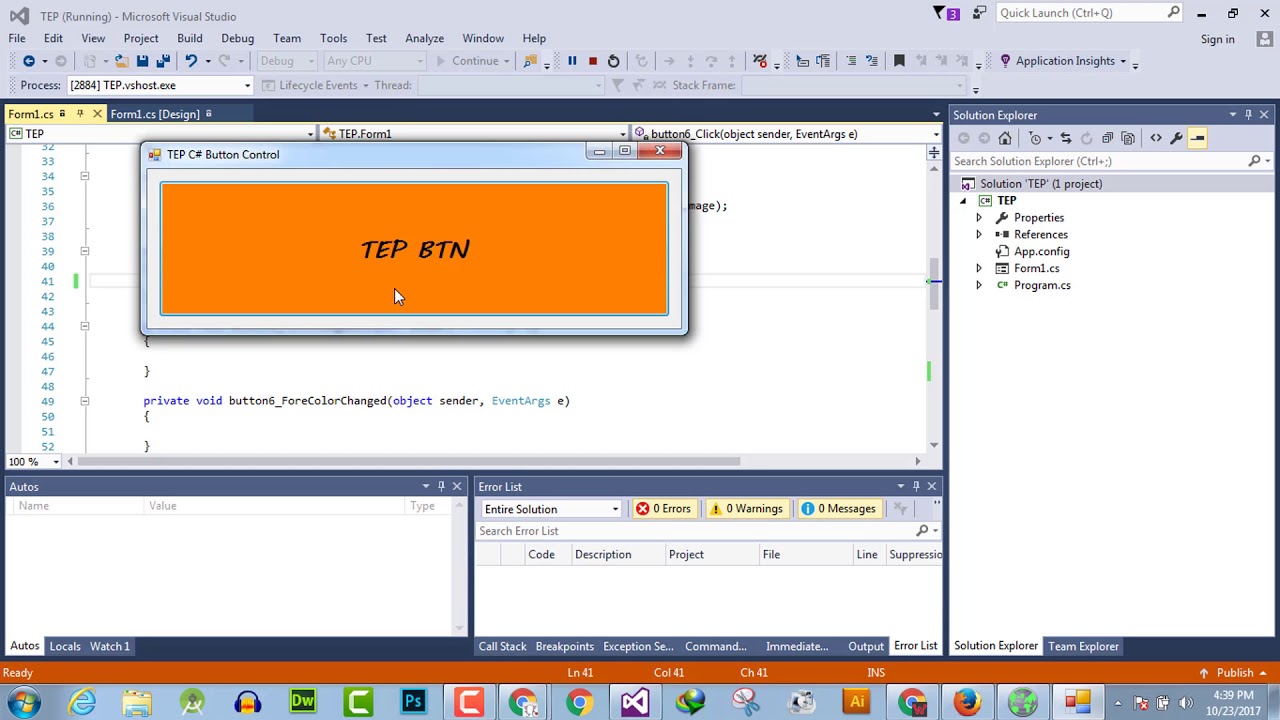
Task: Click the Quick Launch search magnifier
Action: click(x=1174, y=13)
